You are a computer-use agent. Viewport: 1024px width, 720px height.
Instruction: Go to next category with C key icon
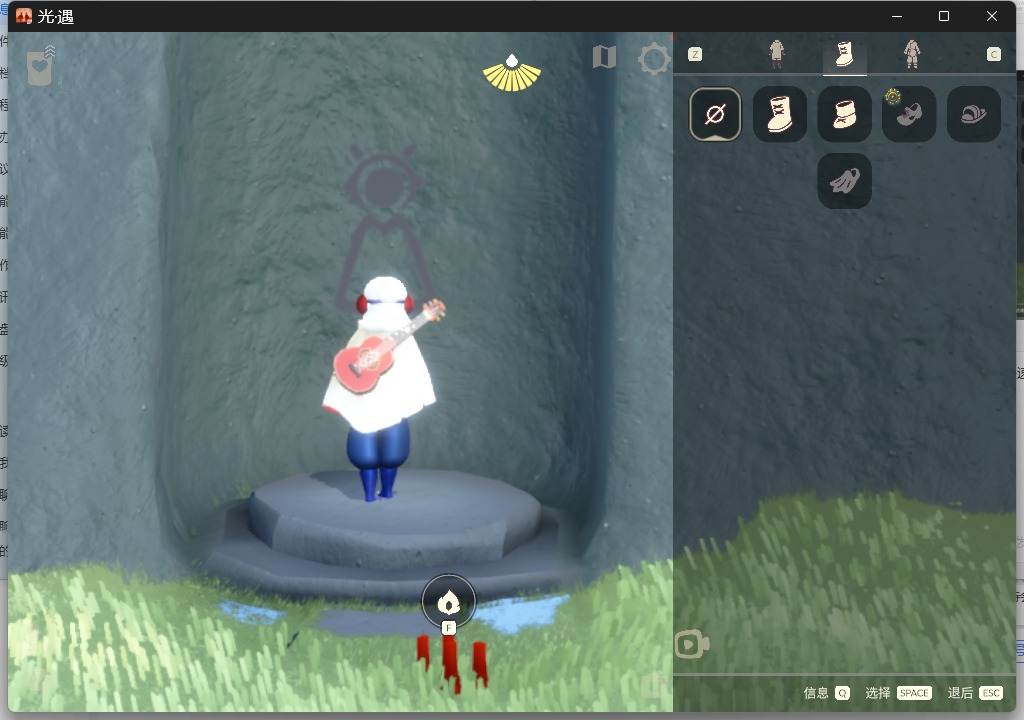[993, 54]
